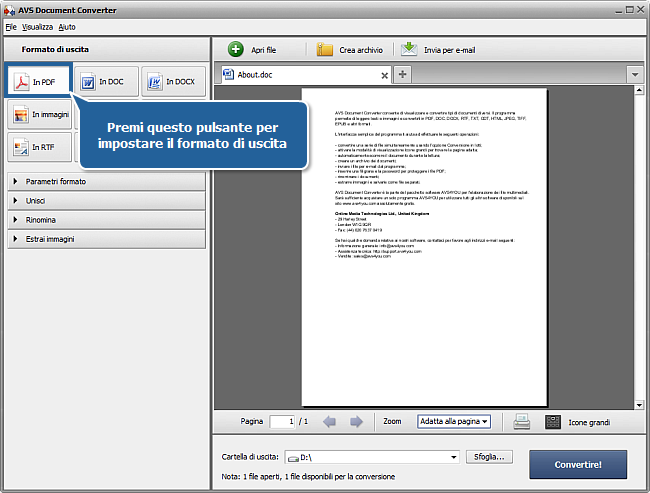Click the Formato di uscita header
The image size is (650, 493).
point(55,49)
